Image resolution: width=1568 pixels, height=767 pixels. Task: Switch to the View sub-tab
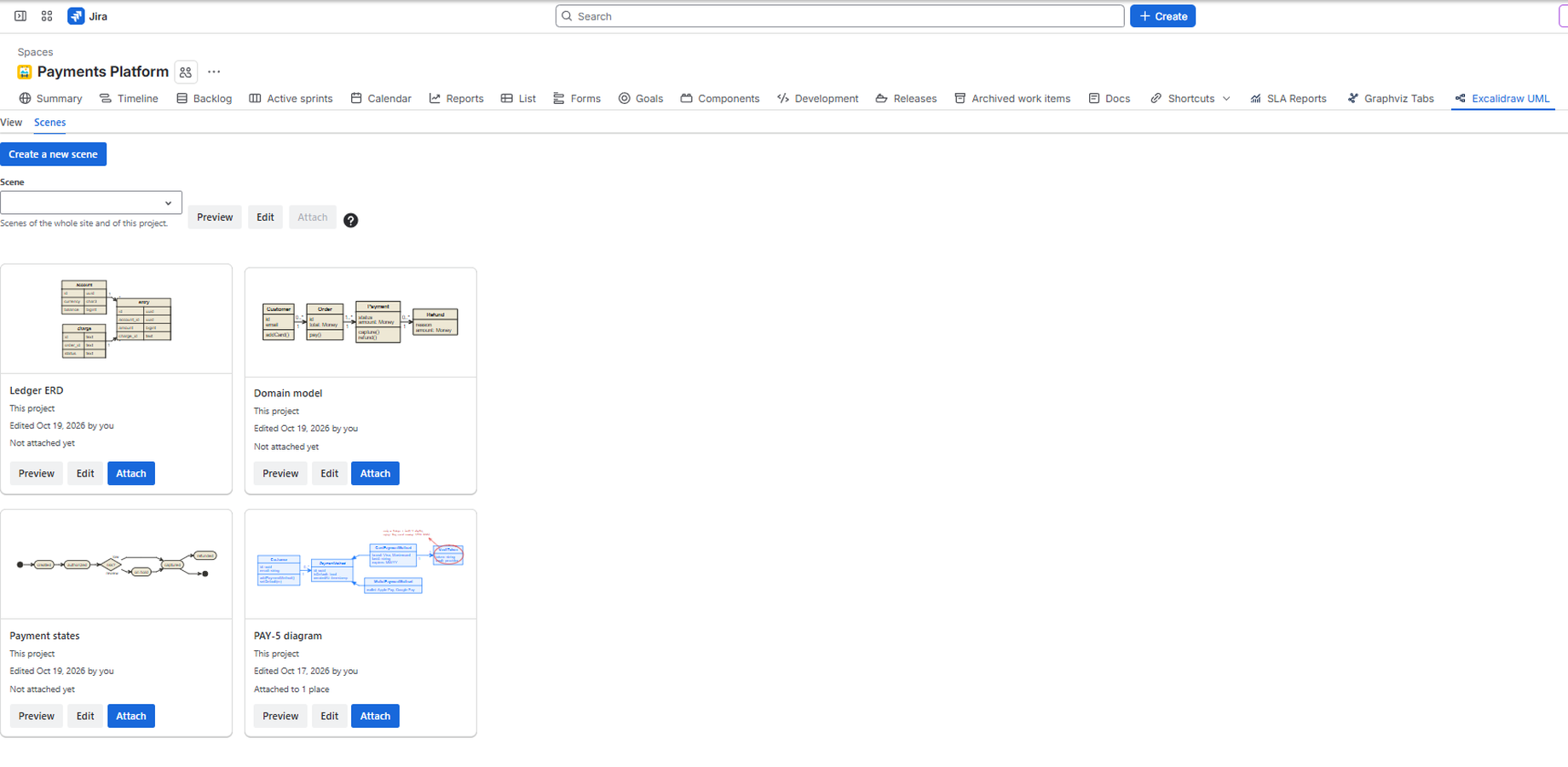(11, 123)
